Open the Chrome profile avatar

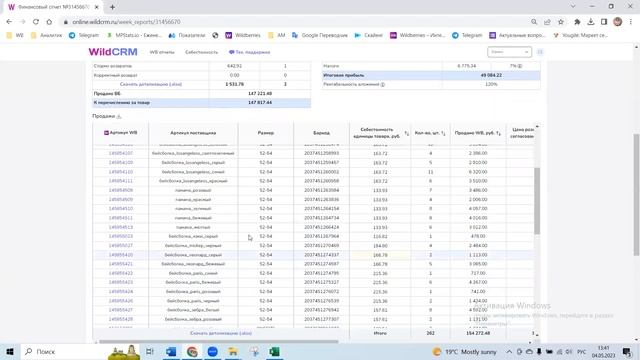[x=618, y=22]
